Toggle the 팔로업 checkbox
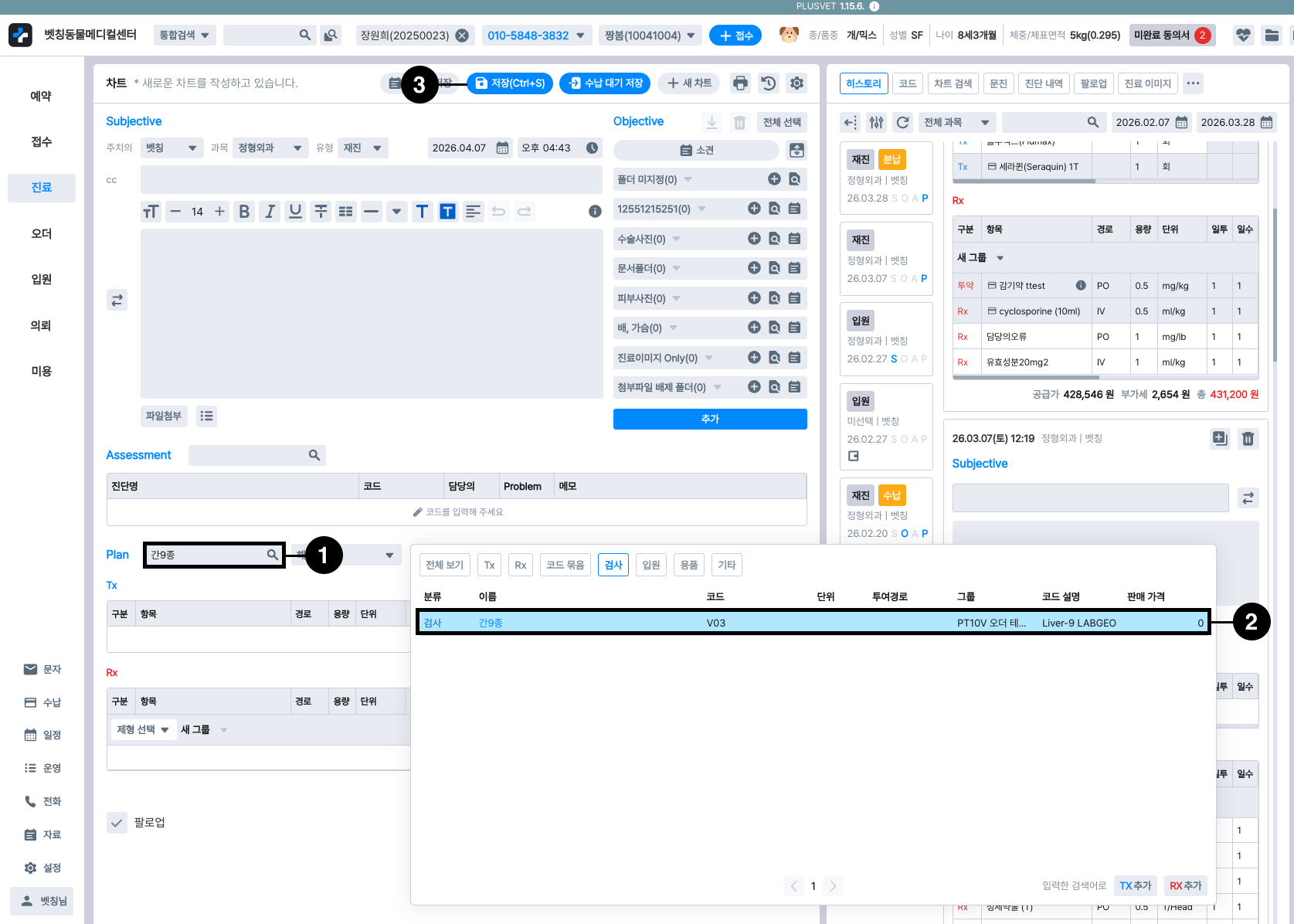1294x924 pixels. [117, 823]
